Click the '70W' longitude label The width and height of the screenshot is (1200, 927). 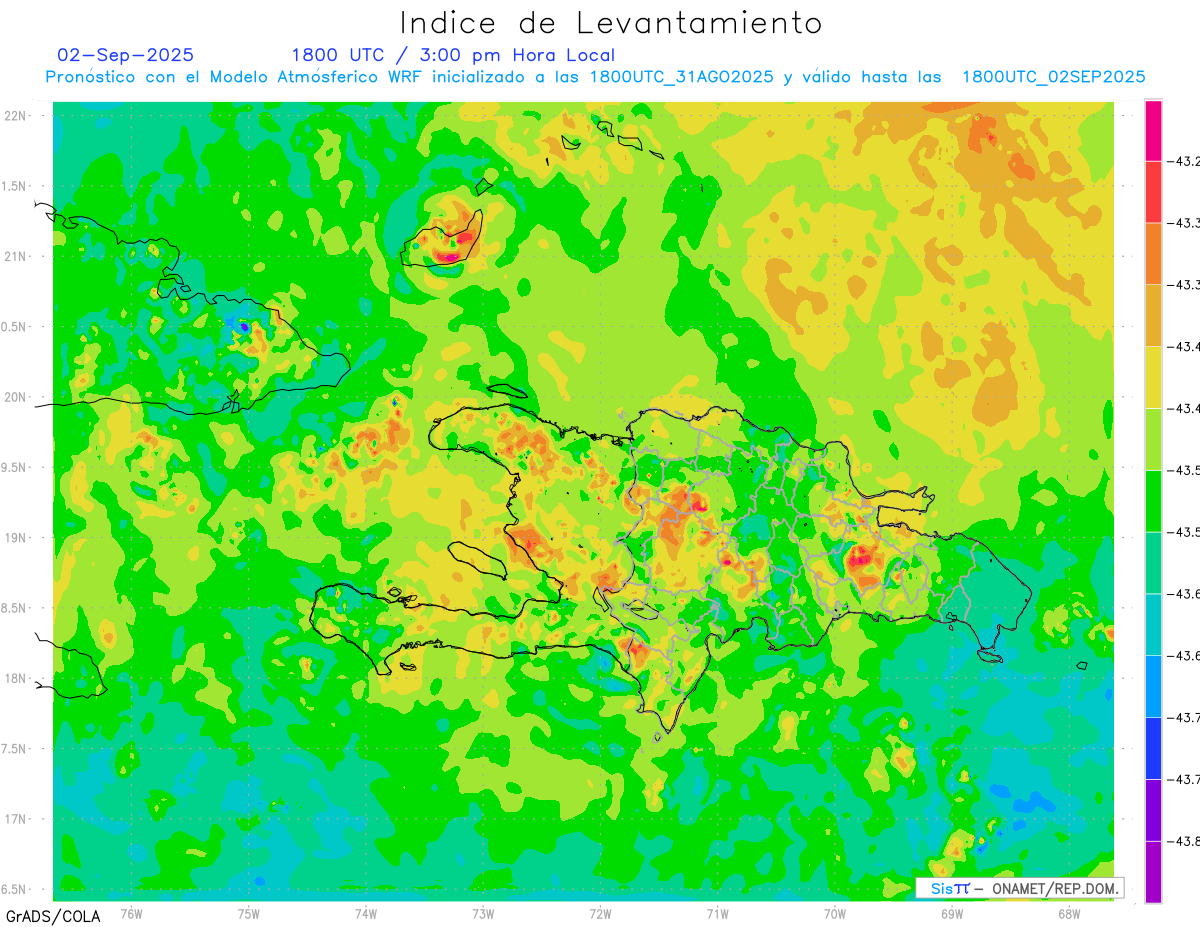click(x=834, y=913)
